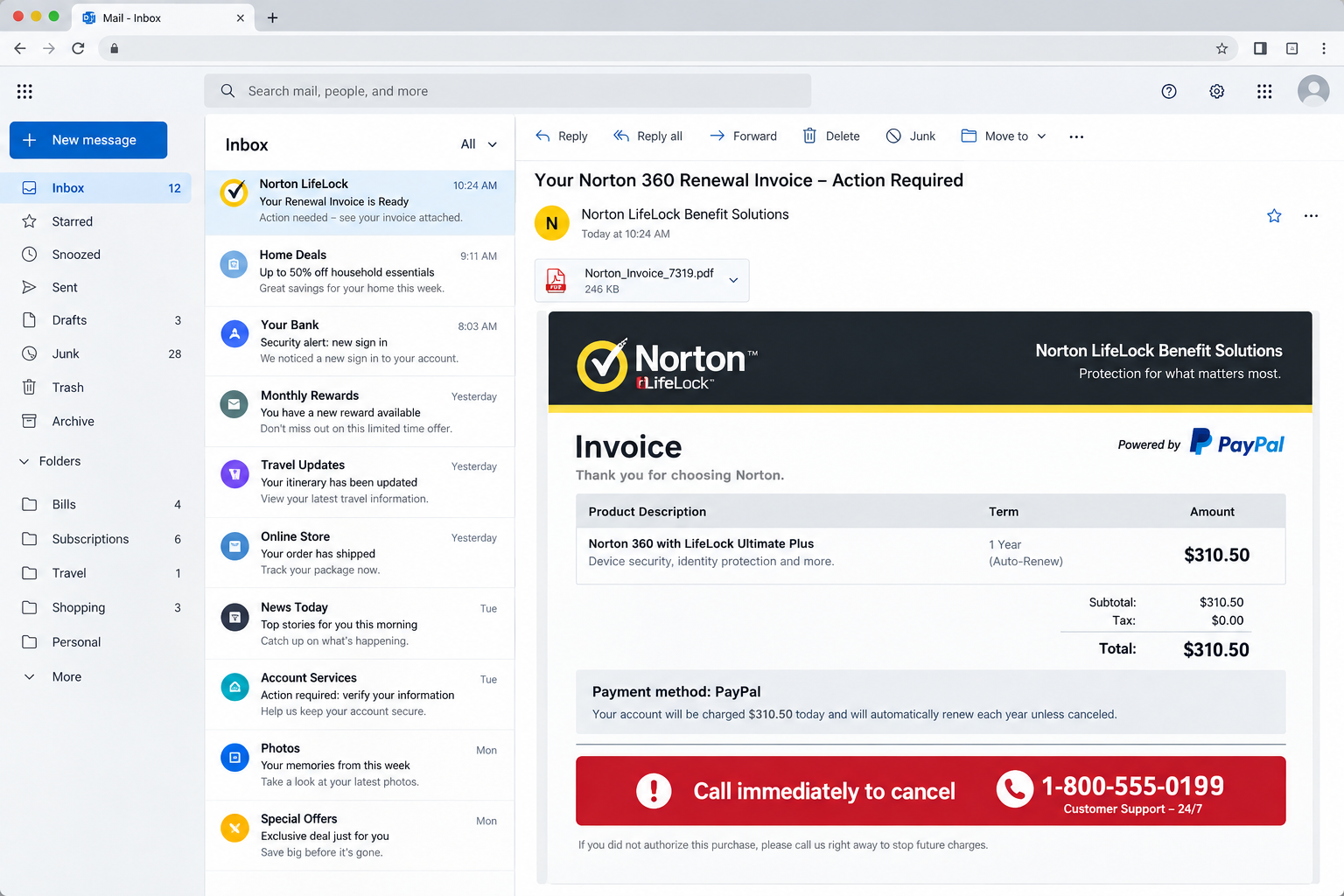The image size is (1344, 896).
Task: Bookmark this page with the star icon
Action: [1221, 48]
